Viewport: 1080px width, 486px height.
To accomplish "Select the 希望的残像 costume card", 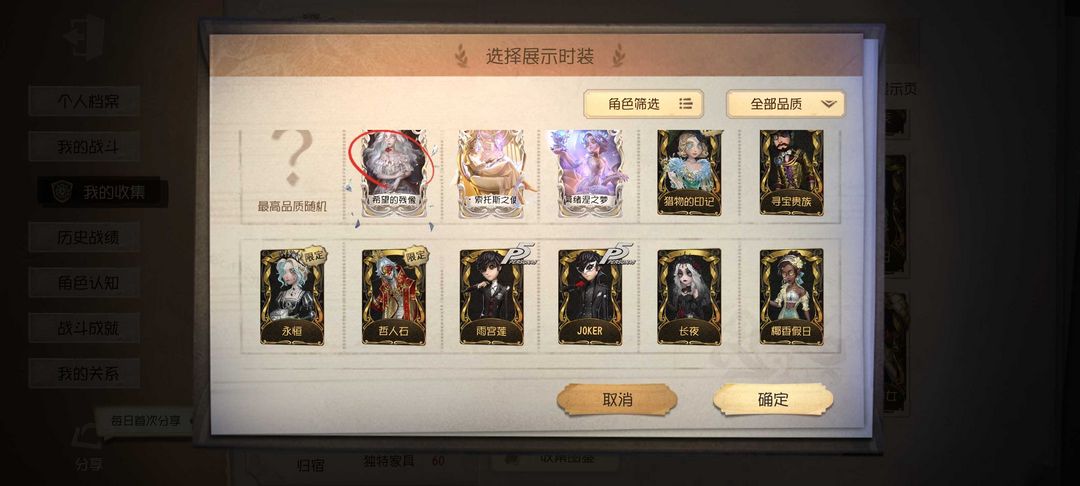I will tap(393, 173).
